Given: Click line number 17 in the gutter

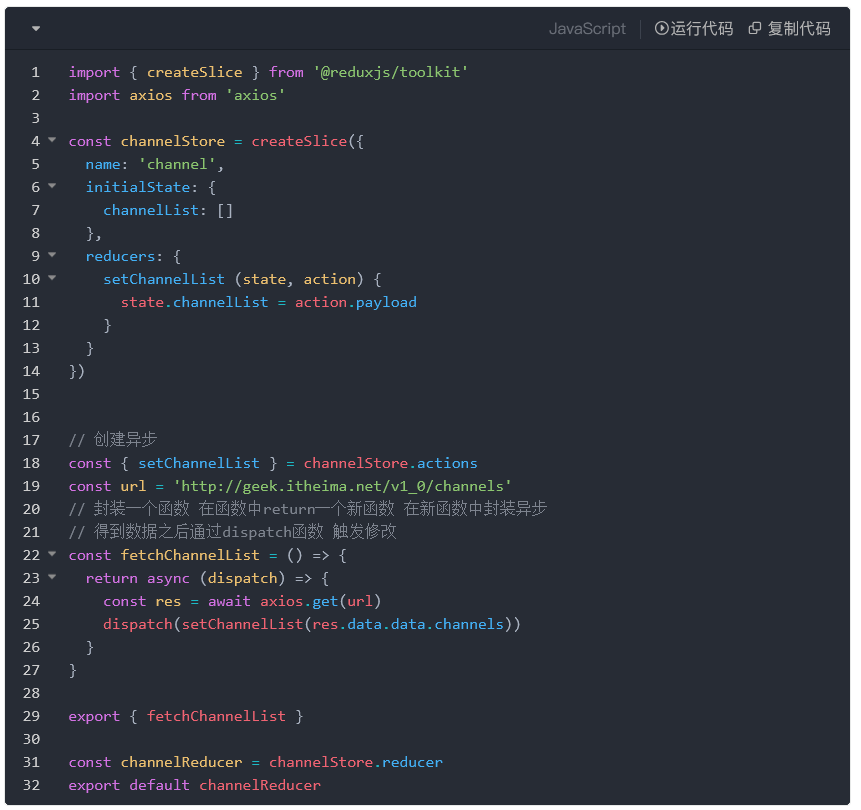Looking at the screenshot, I should click(x=31, y=440).
